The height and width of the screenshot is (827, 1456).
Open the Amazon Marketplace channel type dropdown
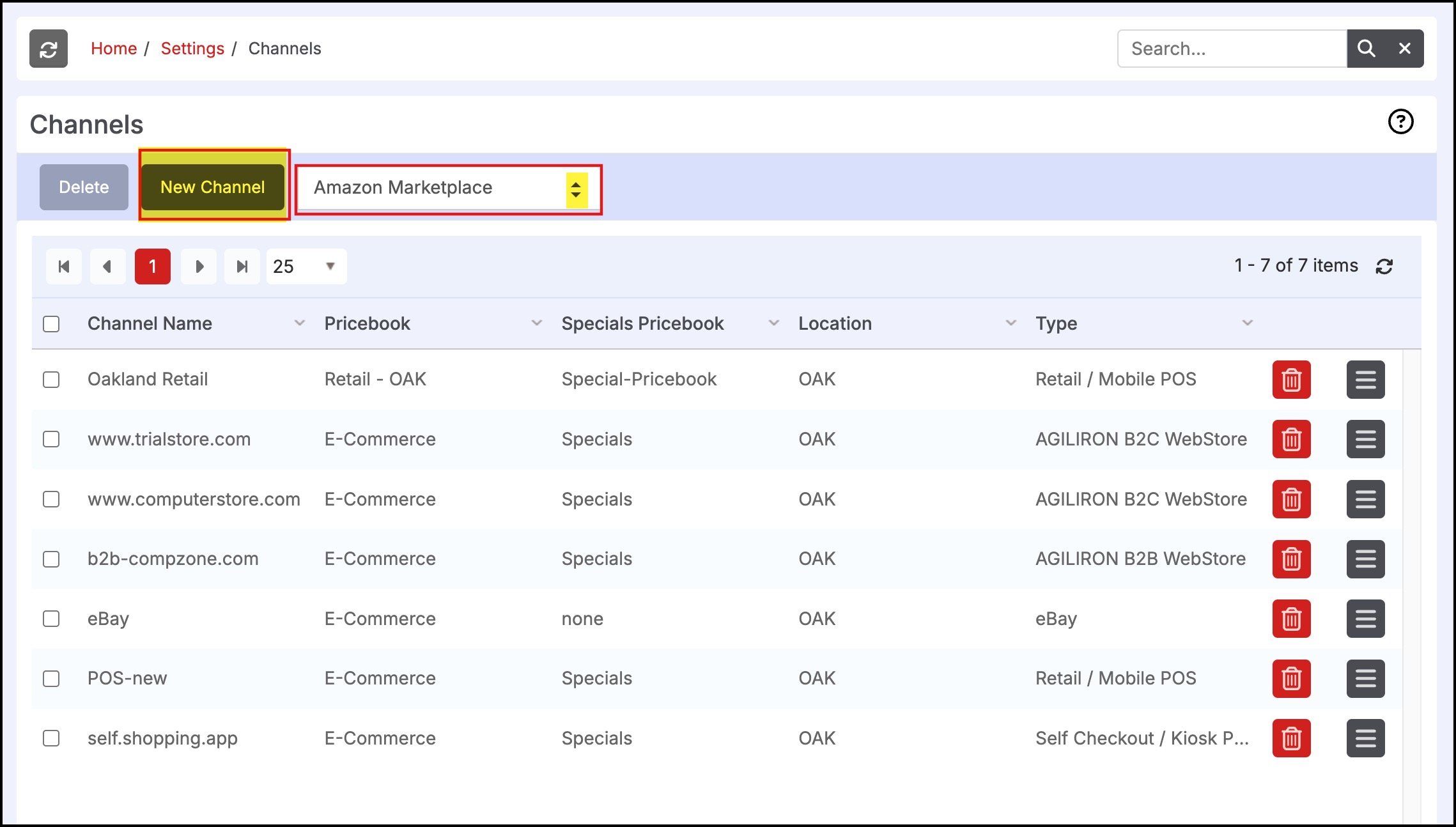pos(449,188)
